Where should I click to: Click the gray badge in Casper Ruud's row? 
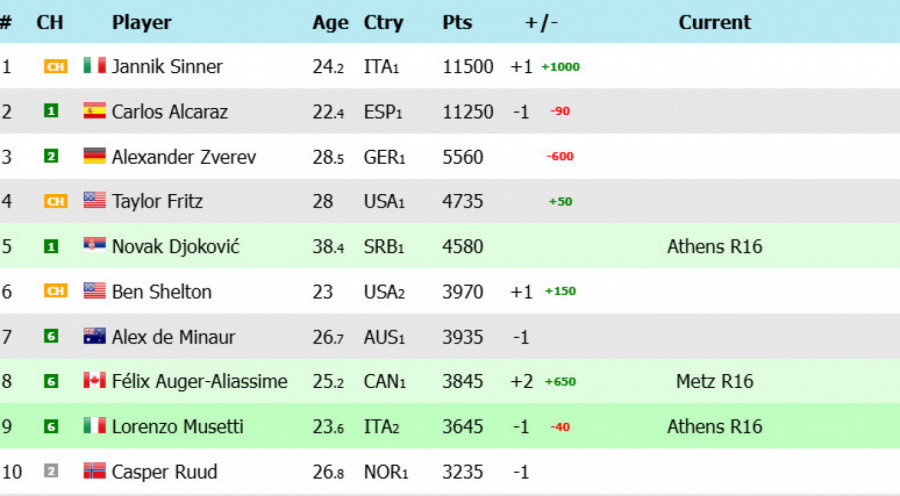(51, 471)
